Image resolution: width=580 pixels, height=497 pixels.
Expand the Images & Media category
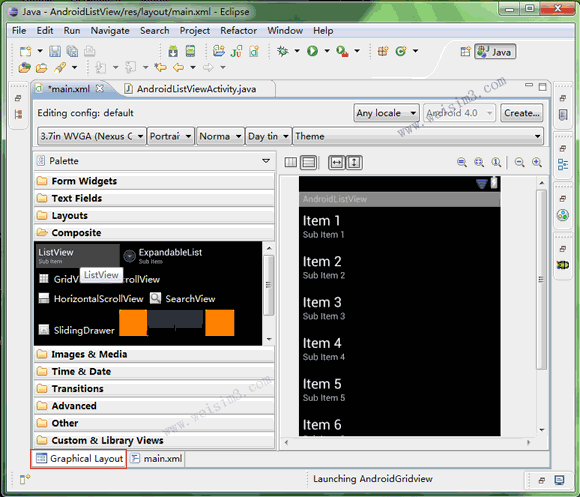click(154, 354)
